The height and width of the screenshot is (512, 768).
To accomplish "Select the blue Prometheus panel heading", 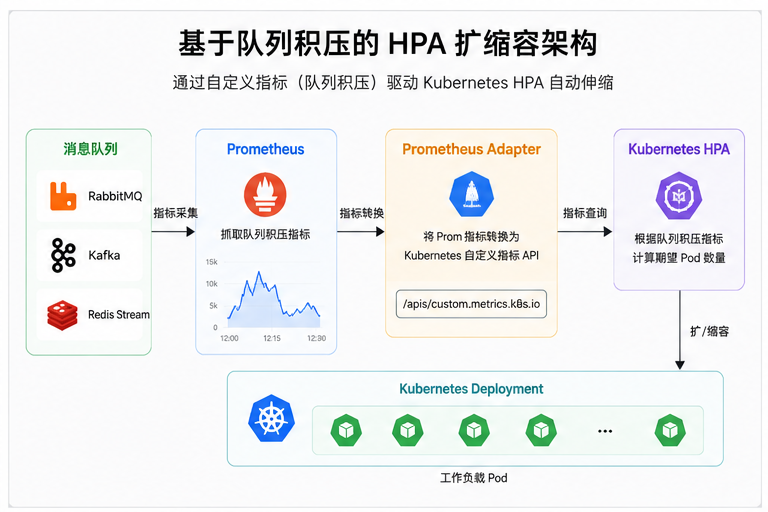I will tap(265, 149).
